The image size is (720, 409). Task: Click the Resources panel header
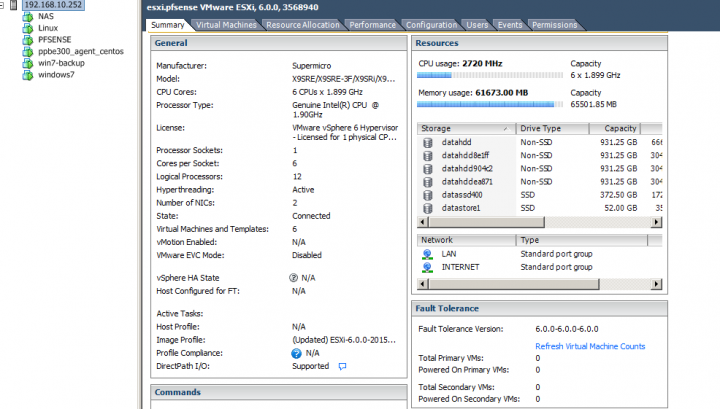[540, 43]
